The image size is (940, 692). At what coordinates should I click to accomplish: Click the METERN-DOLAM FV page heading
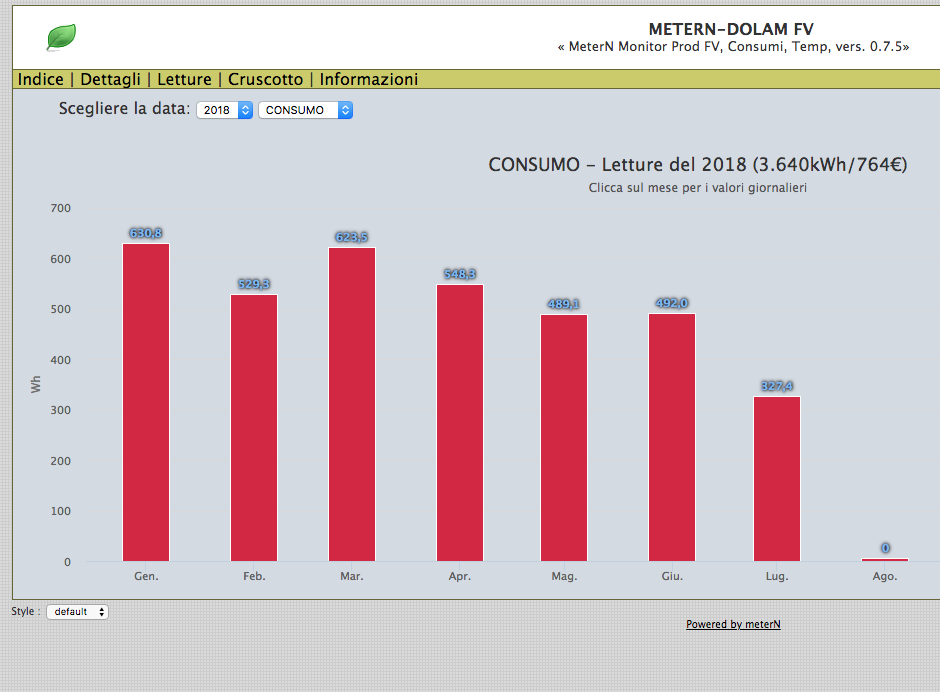(731, 29)
